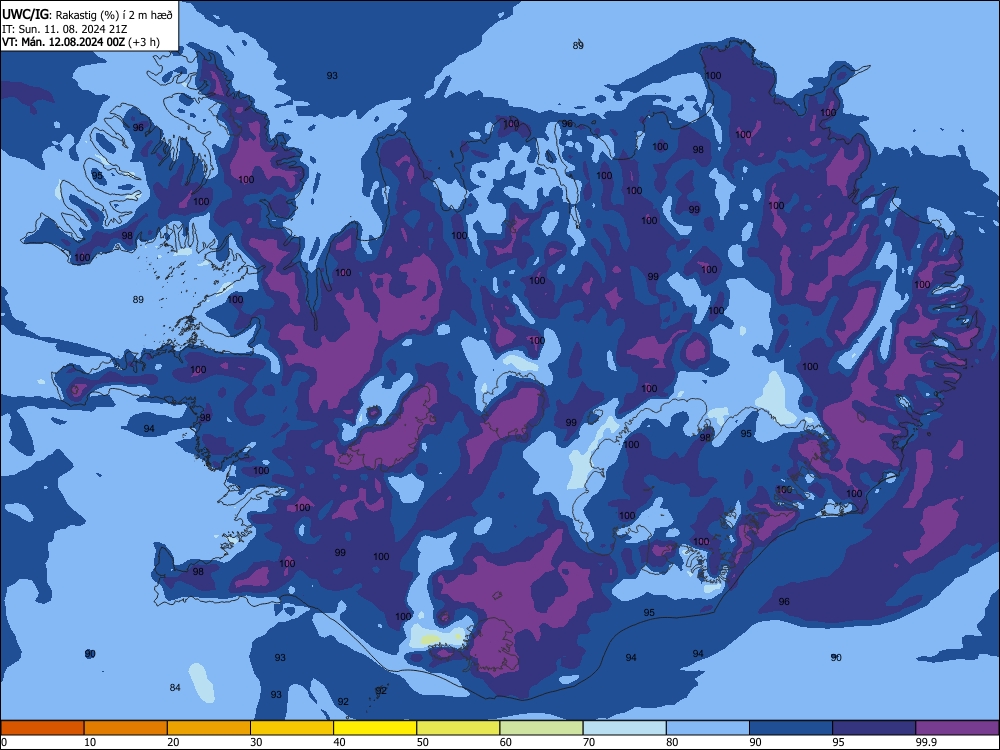Select the purple above-99.9 legend swatch
This screenshot has height=750, width=1000.
tap(957, 728)
